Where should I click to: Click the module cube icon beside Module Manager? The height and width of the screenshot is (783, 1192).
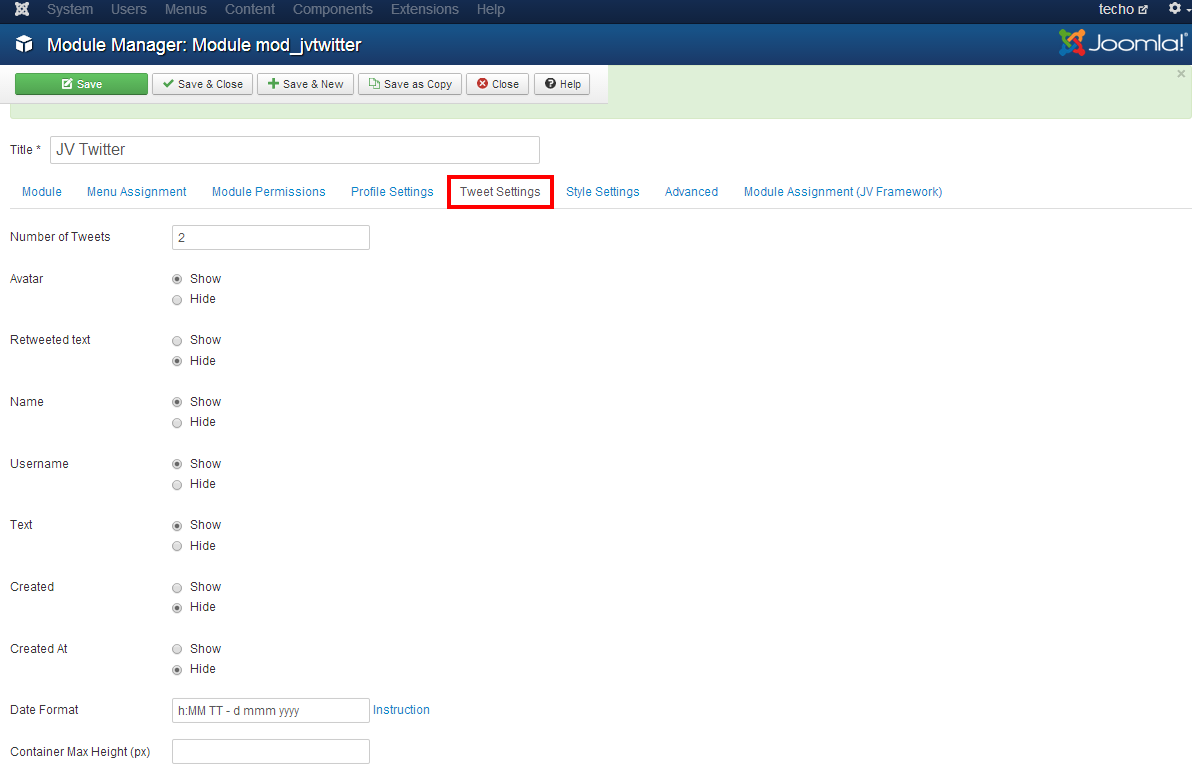24,44
